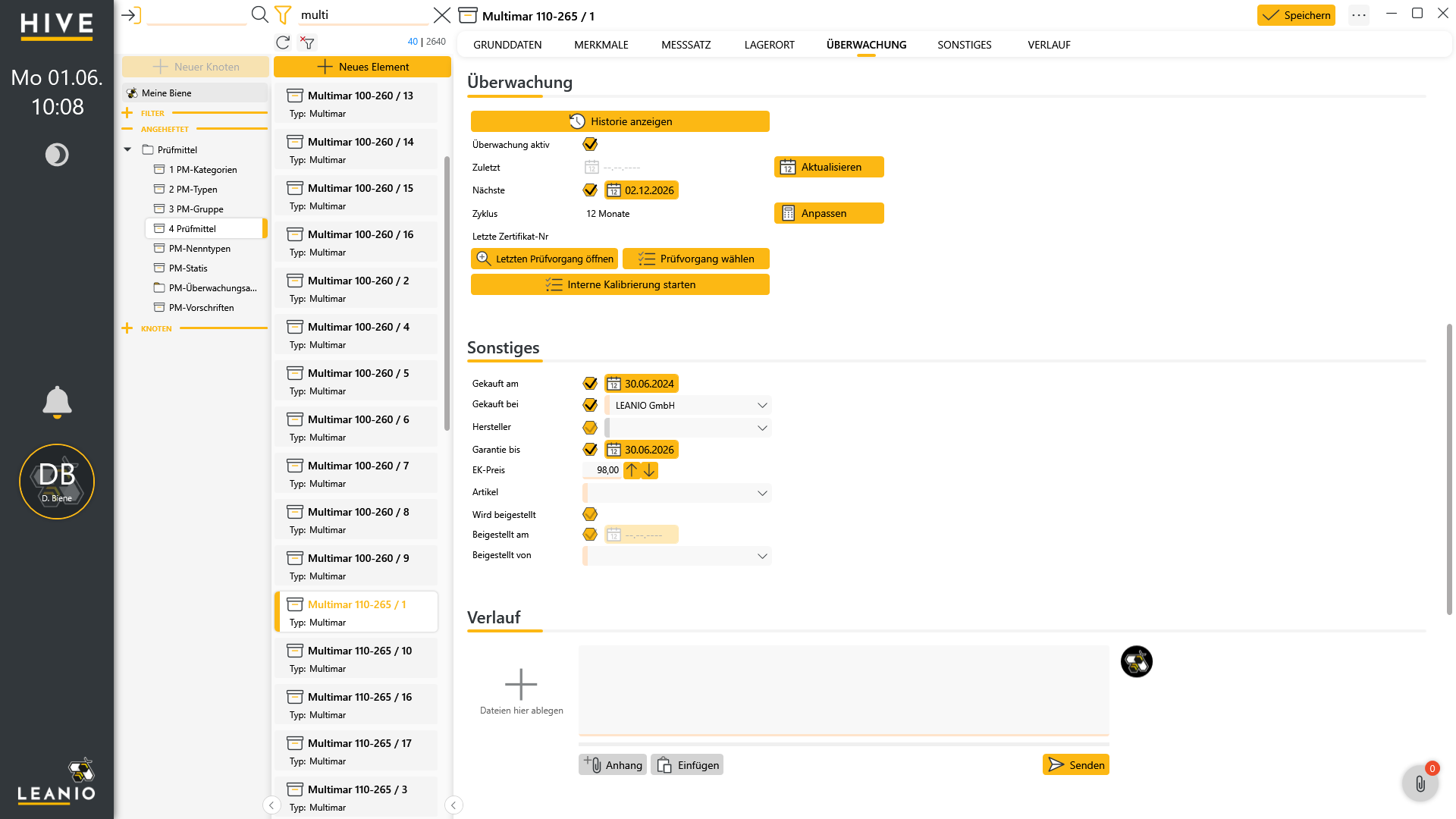
Task: Collapse the middle list panel chevron
Action: (271, 805)
